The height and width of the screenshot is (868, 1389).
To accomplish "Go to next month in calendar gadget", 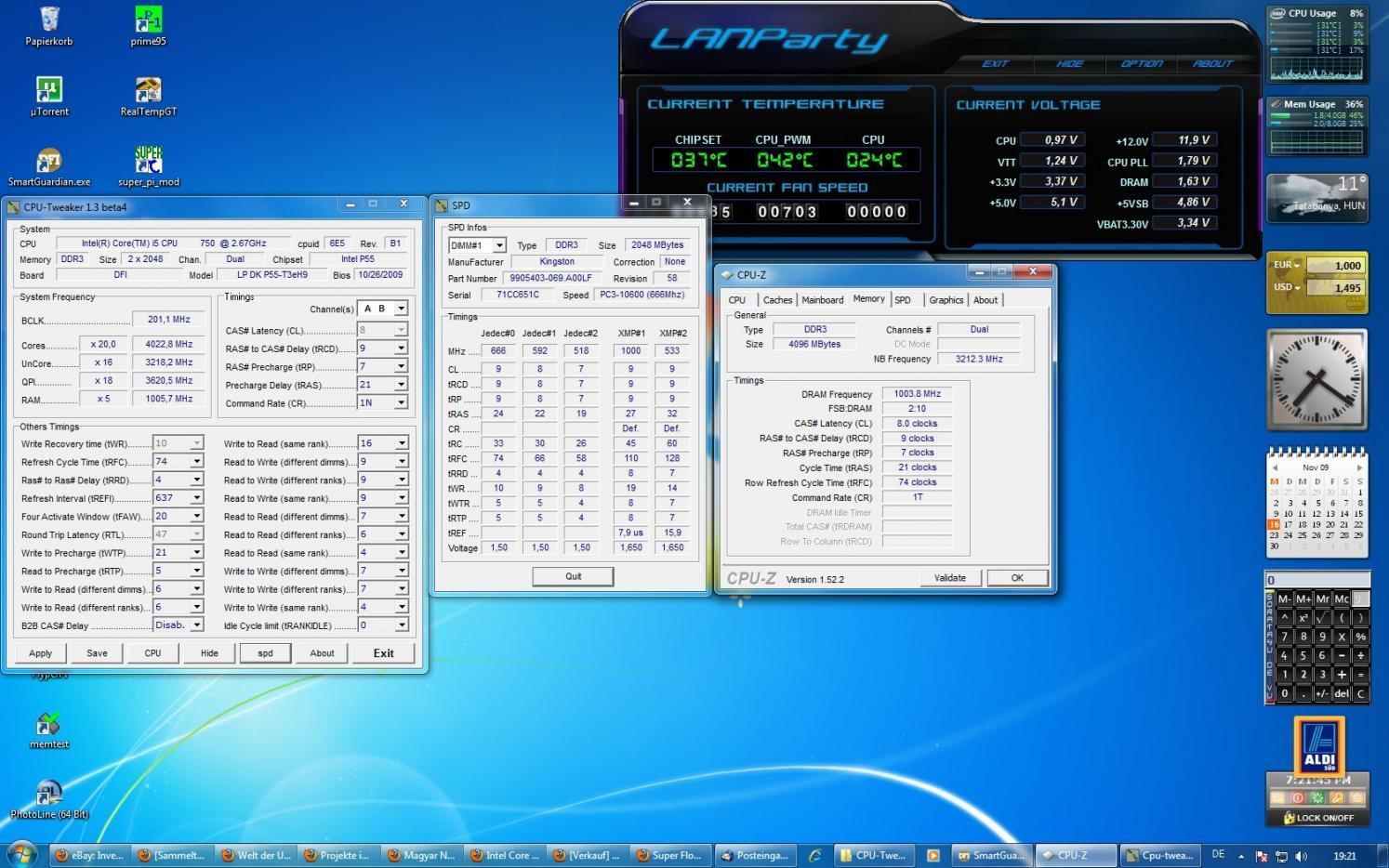I will (x=1358, y=467).
